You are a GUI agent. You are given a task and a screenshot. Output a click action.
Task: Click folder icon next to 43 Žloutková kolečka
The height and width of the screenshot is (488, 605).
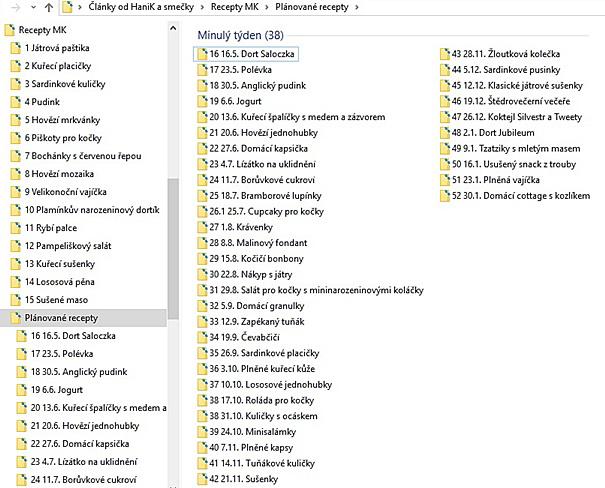click(443, 54)
